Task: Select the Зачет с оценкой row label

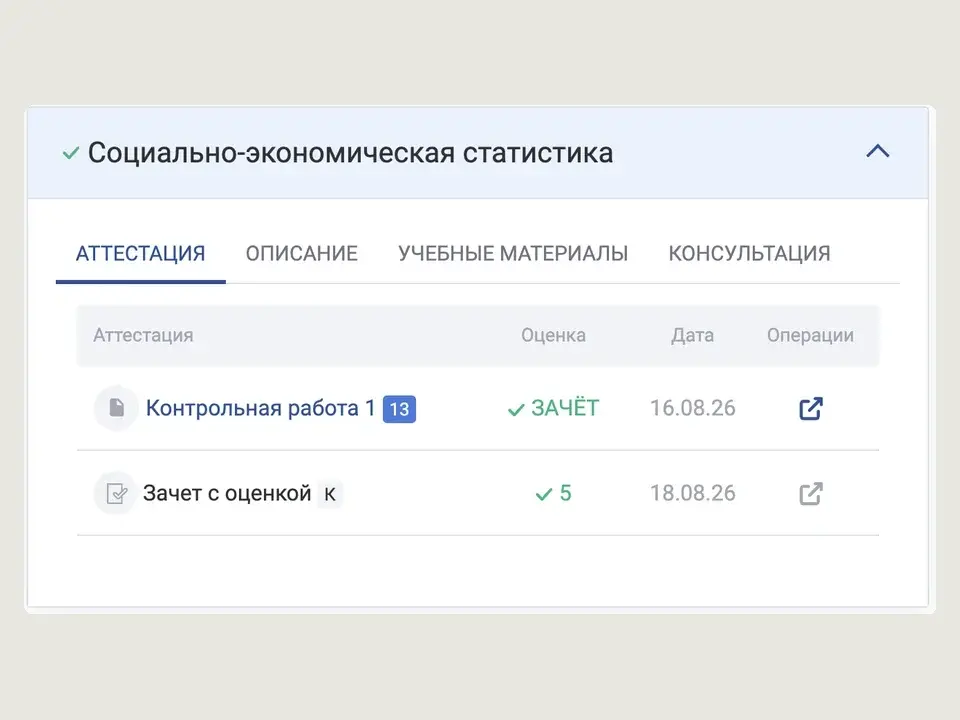Action: pos(227,493)
